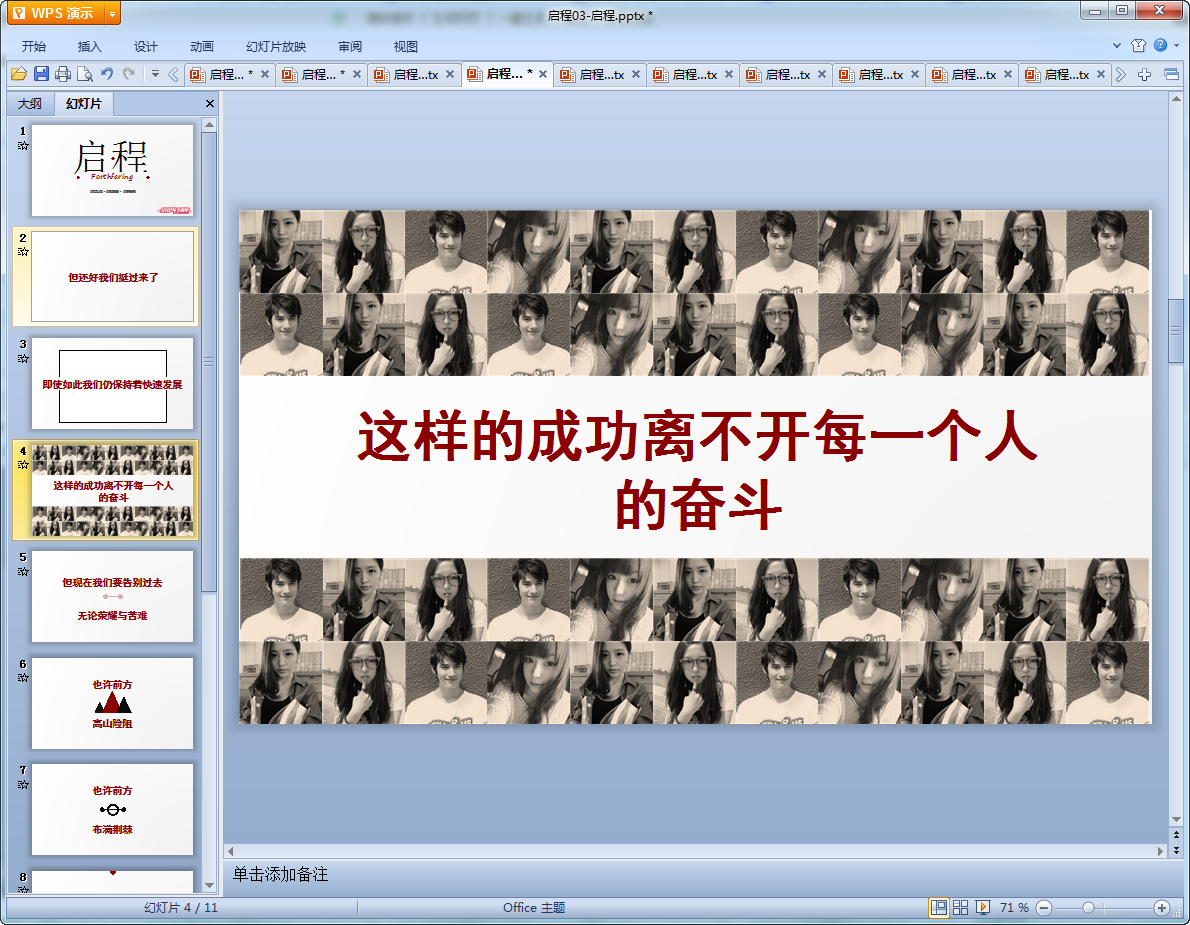This screenshot has width=1190, height=925.
Task: Zoom out with the minus button
Action: click(1044, 908)
